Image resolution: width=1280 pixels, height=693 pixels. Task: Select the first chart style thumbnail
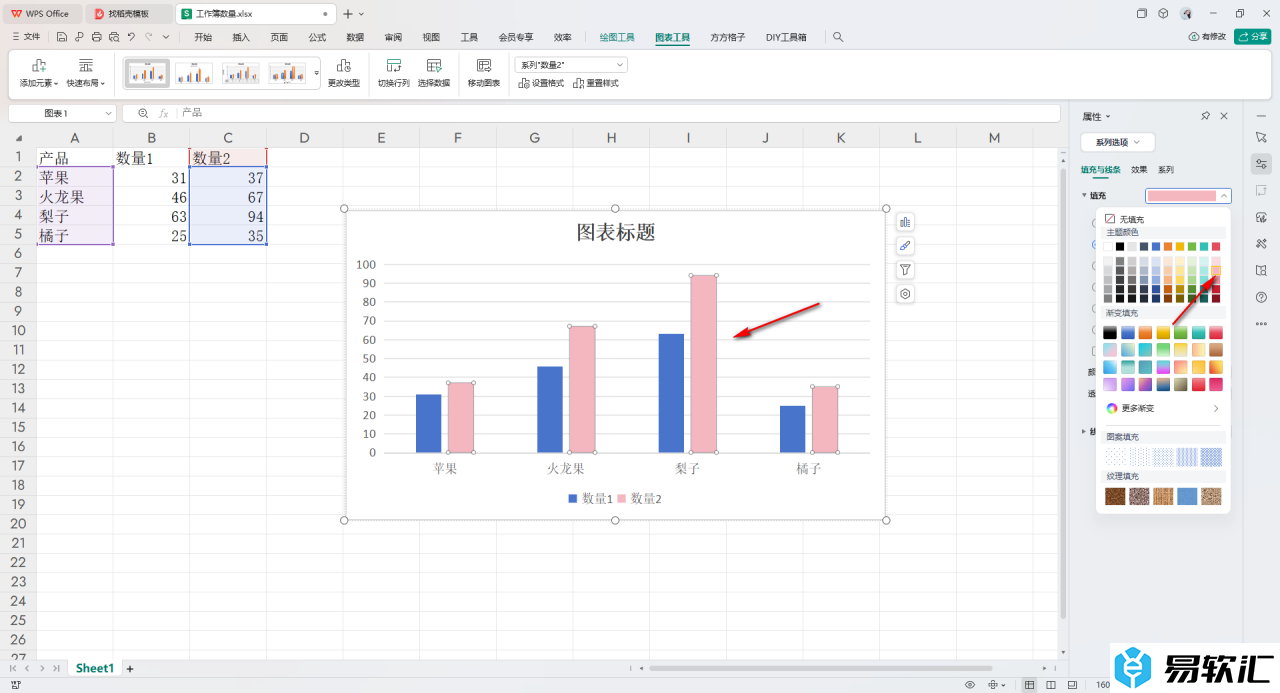(x=147, y=73)
